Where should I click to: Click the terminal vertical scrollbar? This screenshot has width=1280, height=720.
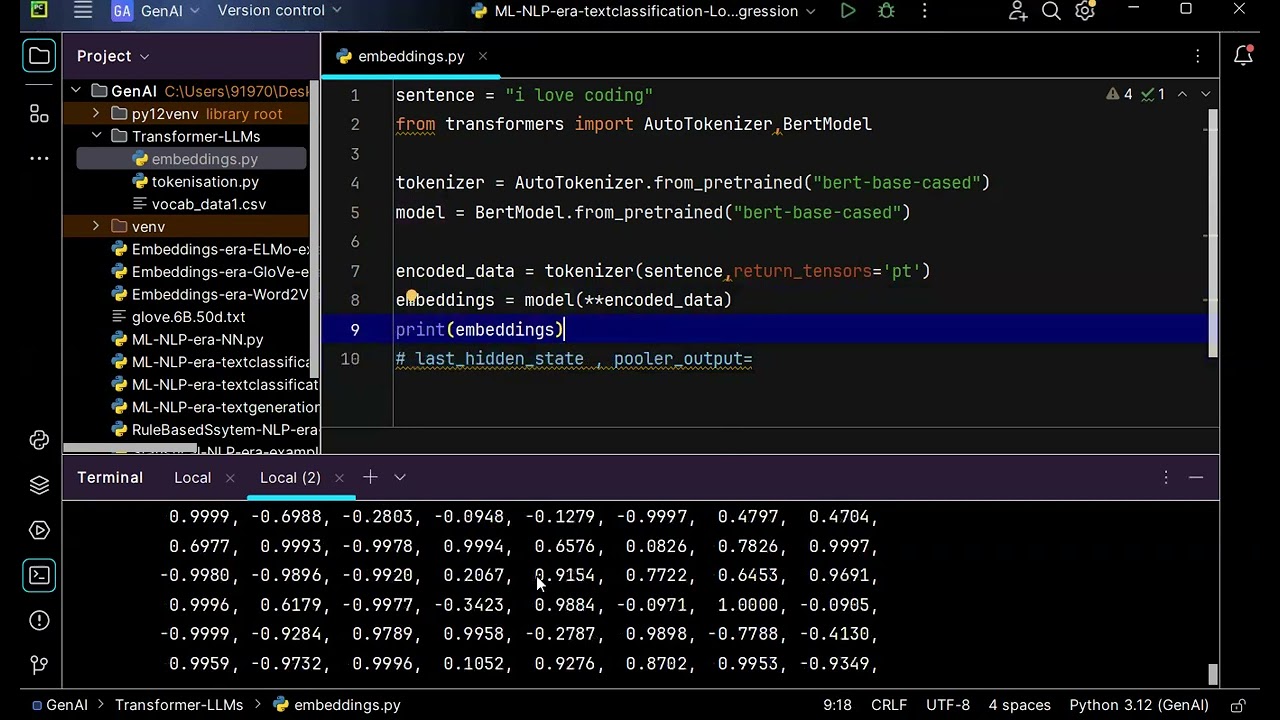pyautogui.click(x=1213, y=675)
